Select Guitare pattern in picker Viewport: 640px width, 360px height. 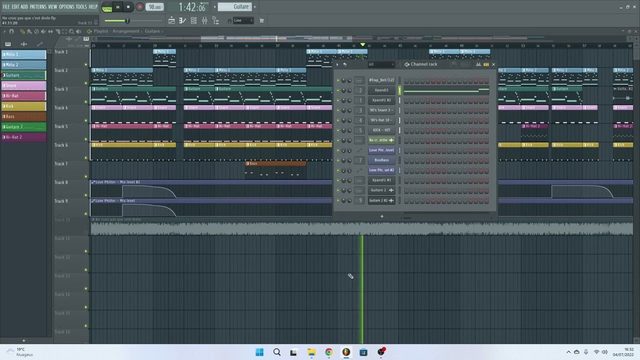[24, 75]
